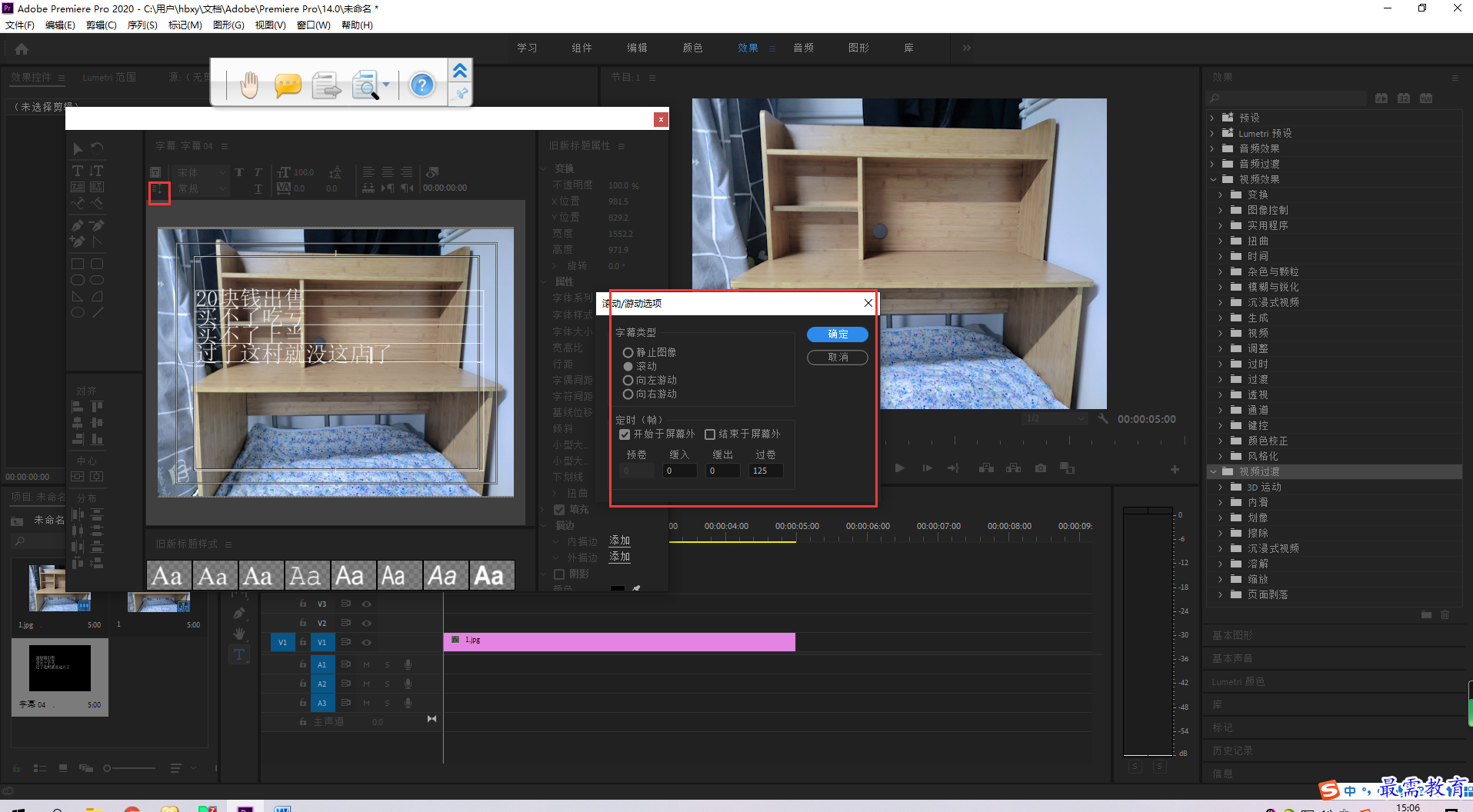1473x812 pixels.
Task: Select 向左游动 radio button
Action: [x=628, y=380]
